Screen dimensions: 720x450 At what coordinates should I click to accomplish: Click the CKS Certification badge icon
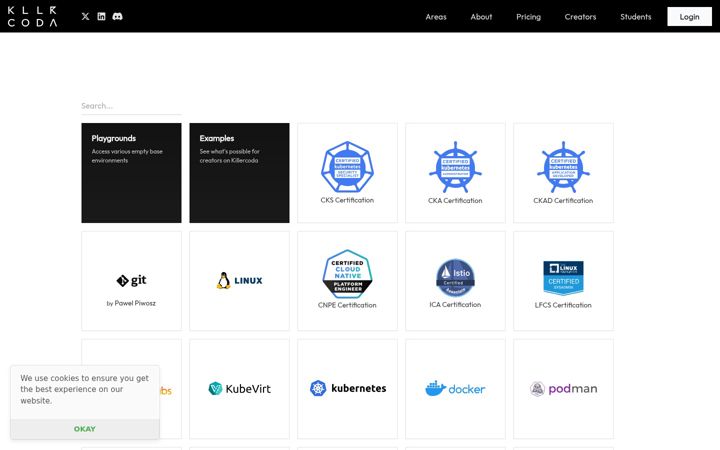[x=347, y=167]
